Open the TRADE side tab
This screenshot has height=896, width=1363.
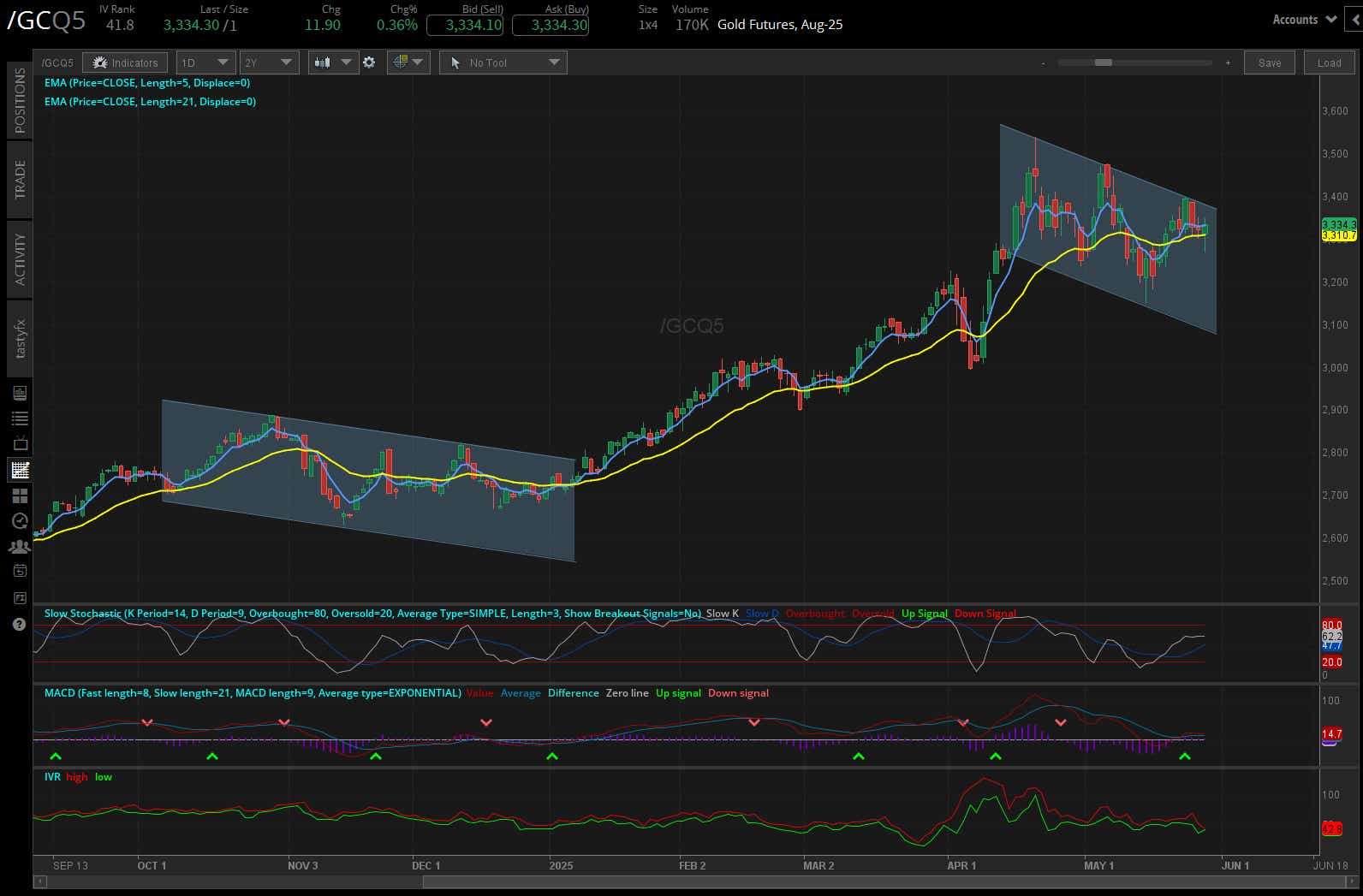point(20,179)
